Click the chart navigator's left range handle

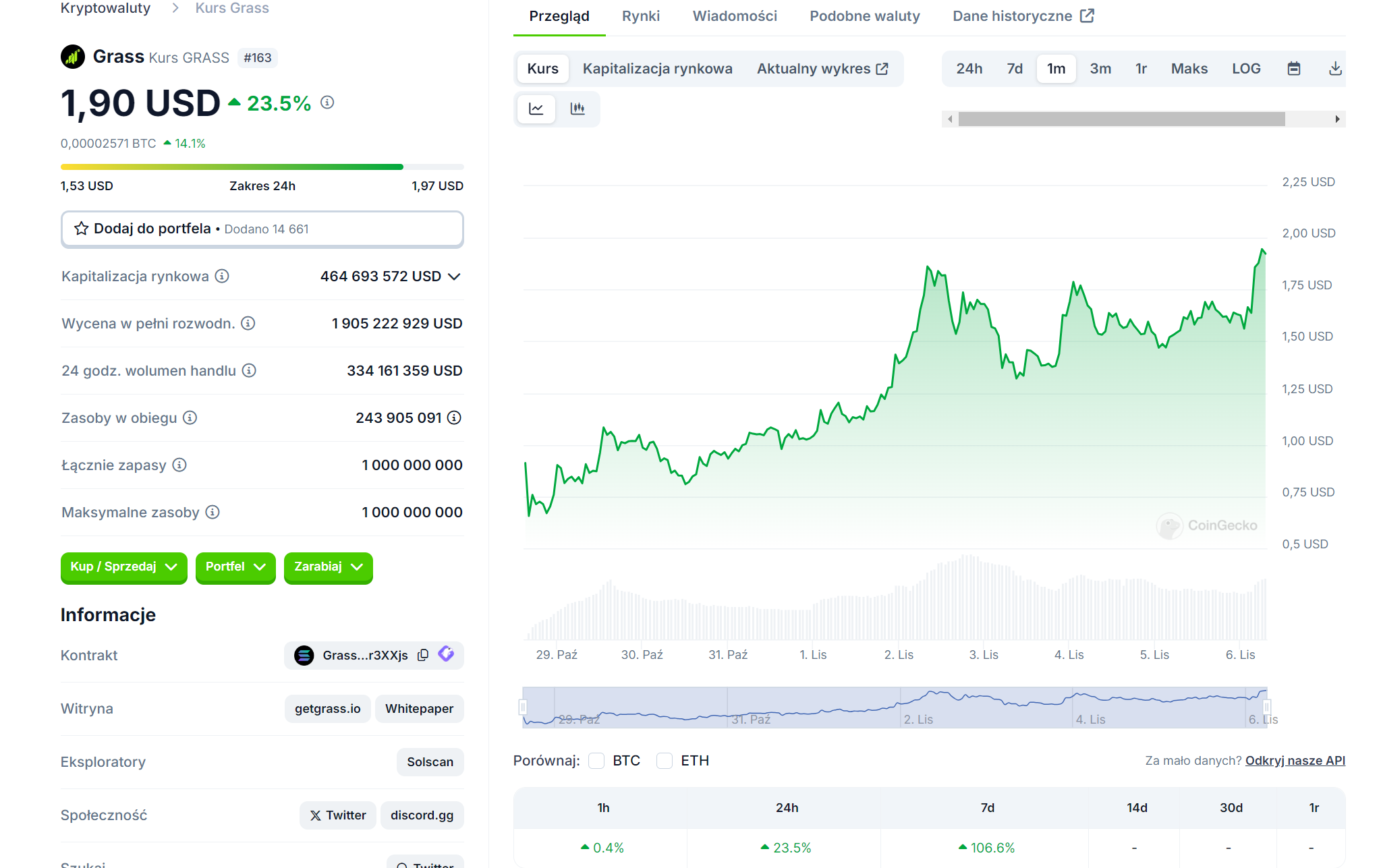coord(523,707)
